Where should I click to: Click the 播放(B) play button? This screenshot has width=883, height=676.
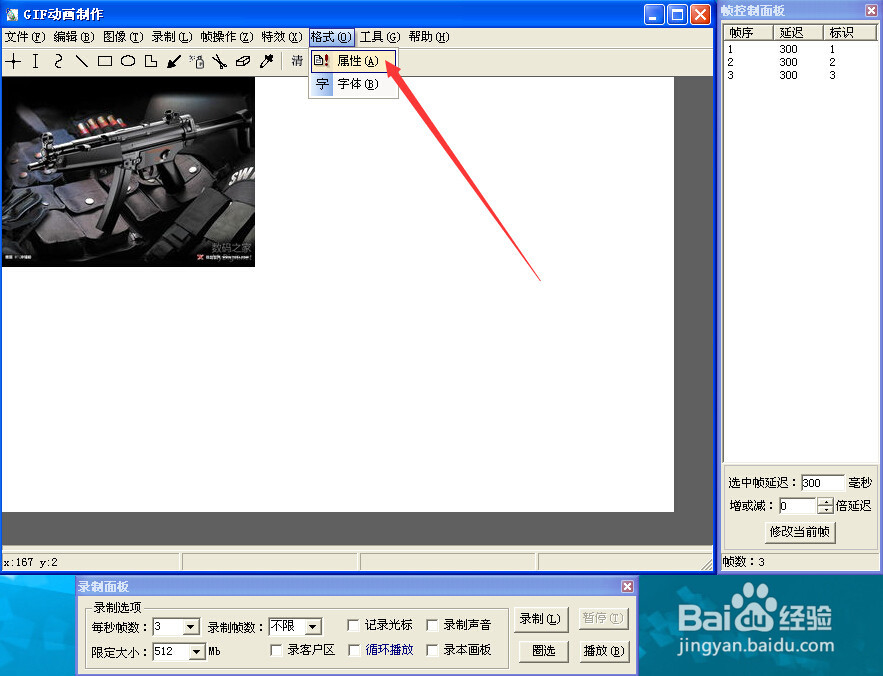(x=604, y=651)
